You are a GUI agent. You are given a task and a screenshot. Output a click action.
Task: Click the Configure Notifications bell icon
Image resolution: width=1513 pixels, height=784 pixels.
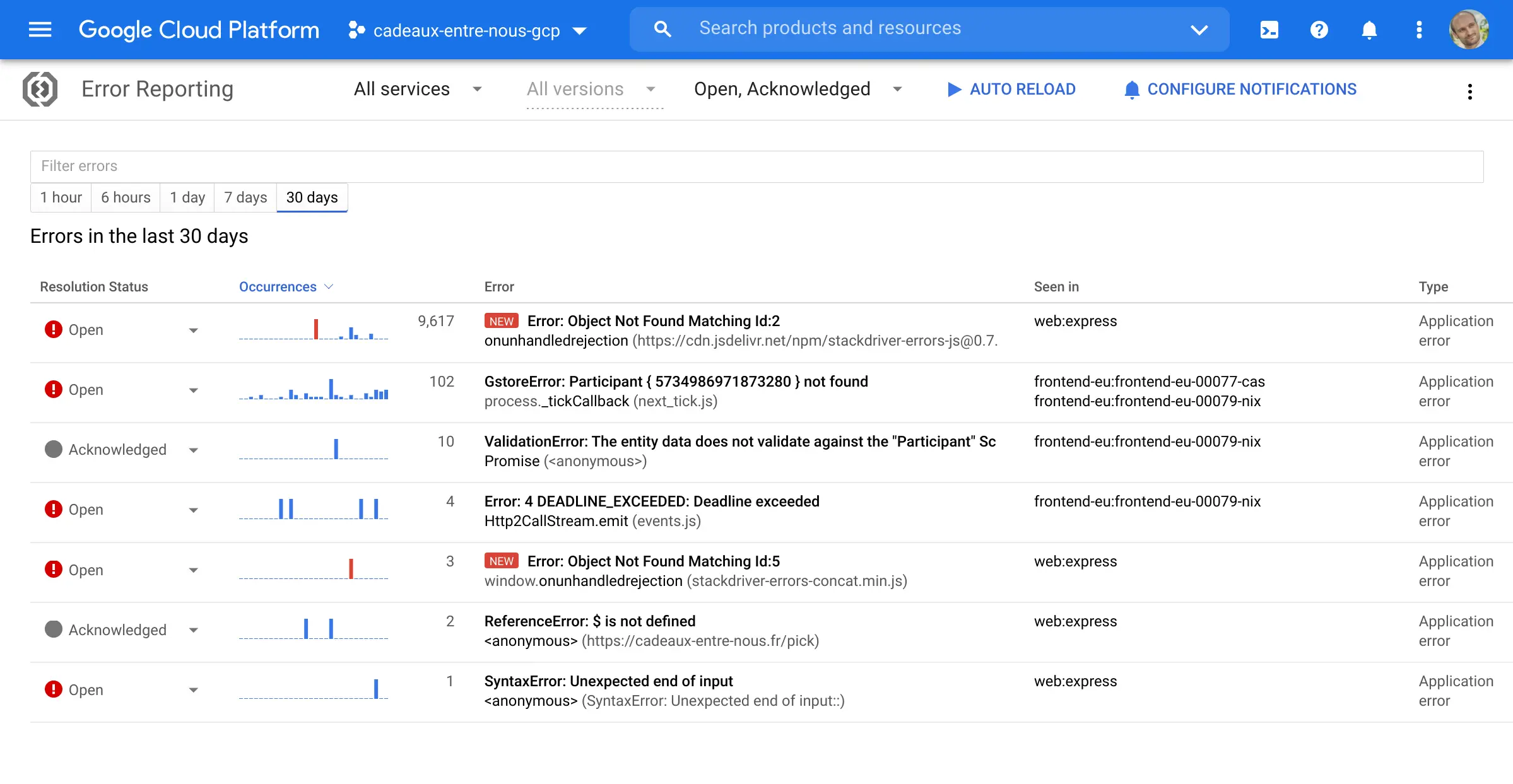pos(1131,89)
